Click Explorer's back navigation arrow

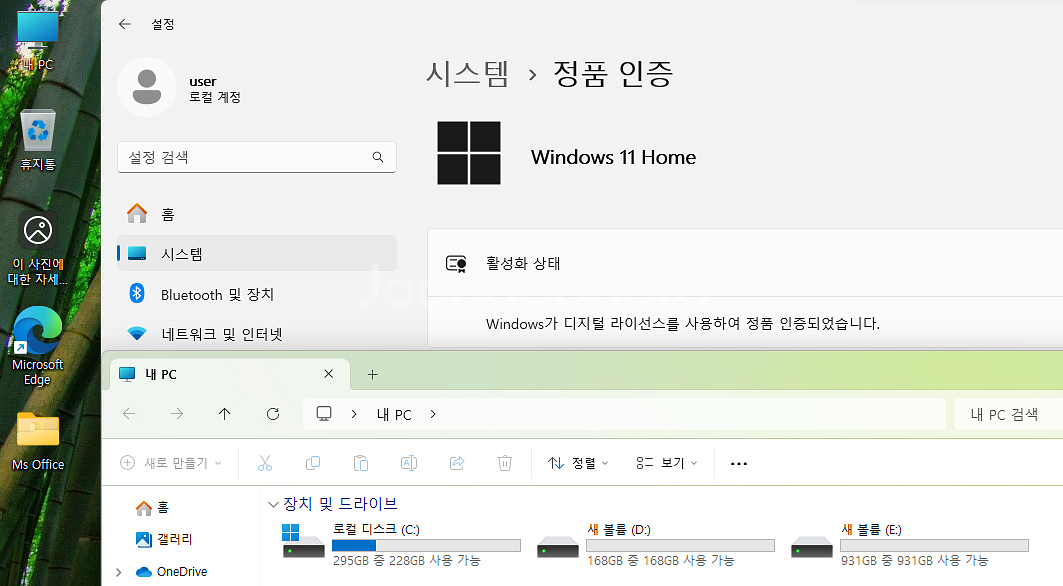pos(129,414)
